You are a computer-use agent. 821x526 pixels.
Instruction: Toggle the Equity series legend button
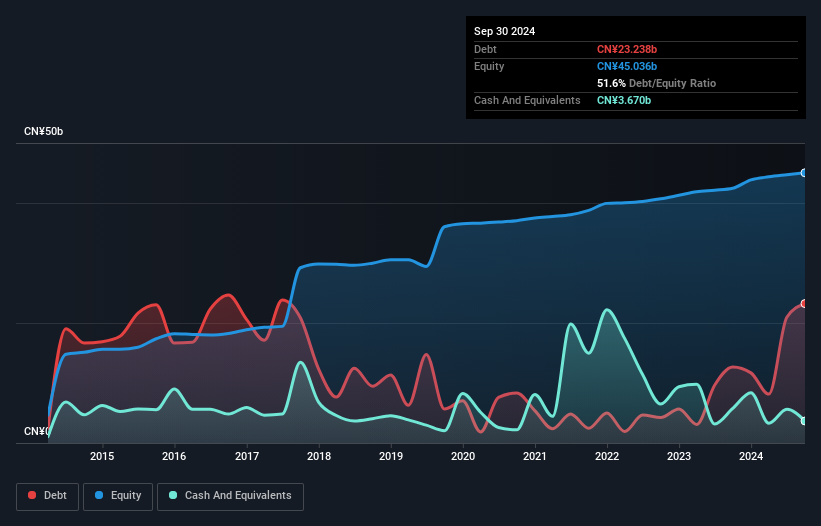pos(118,496)
